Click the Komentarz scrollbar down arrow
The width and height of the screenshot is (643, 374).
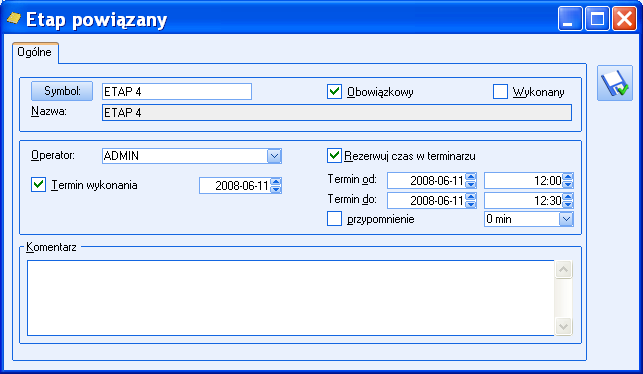(563, 326)
